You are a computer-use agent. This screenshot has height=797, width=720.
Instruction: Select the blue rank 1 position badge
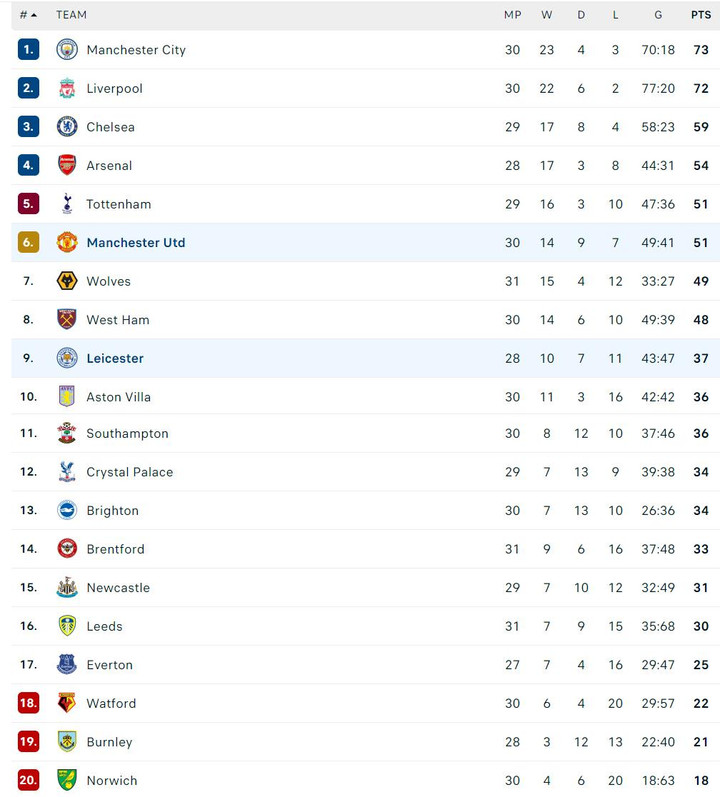[x=28, y=50]
